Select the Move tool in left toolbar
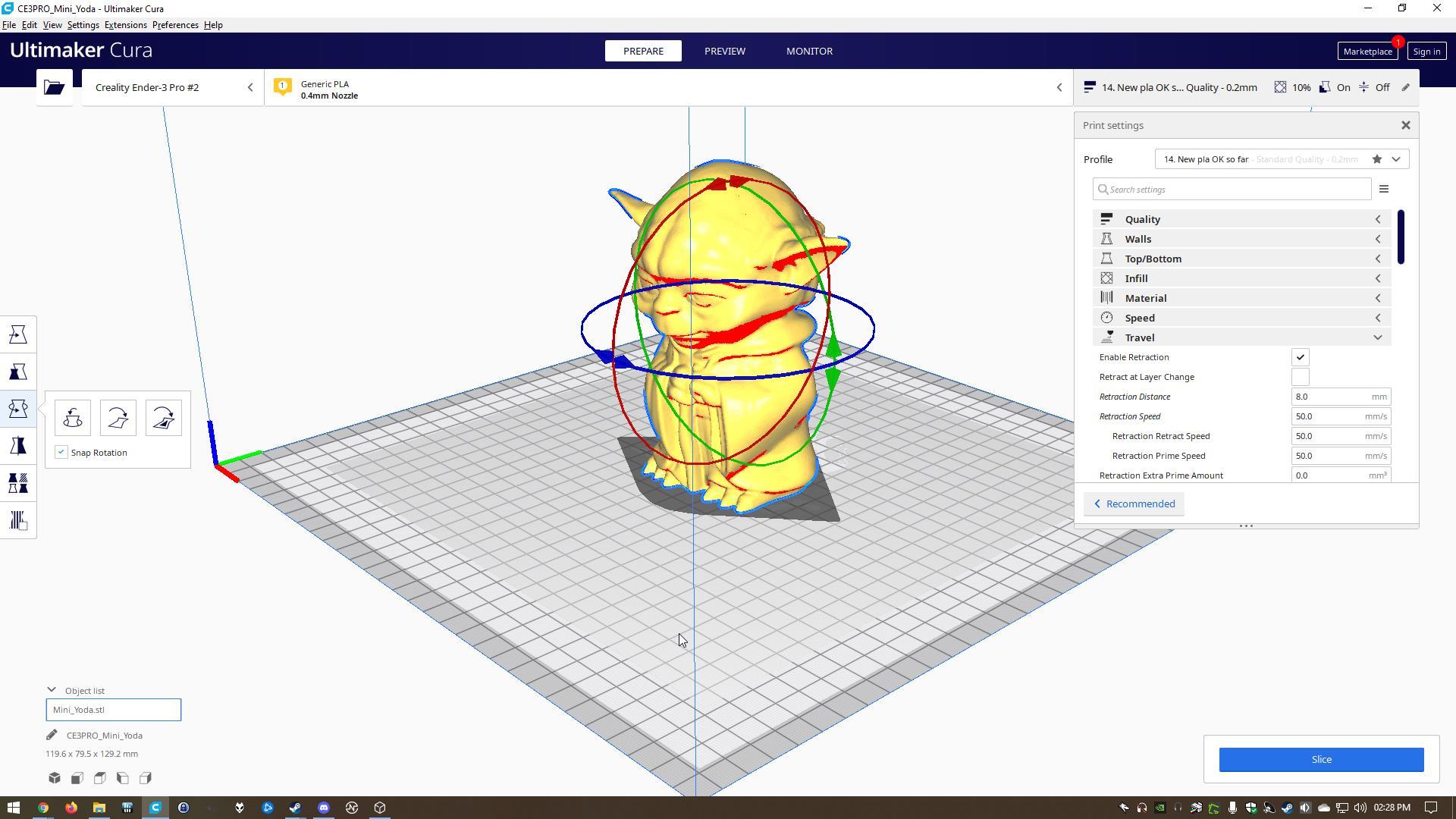Image resolution: width=1456 pixels, height=819 pixels. (18, 334)
